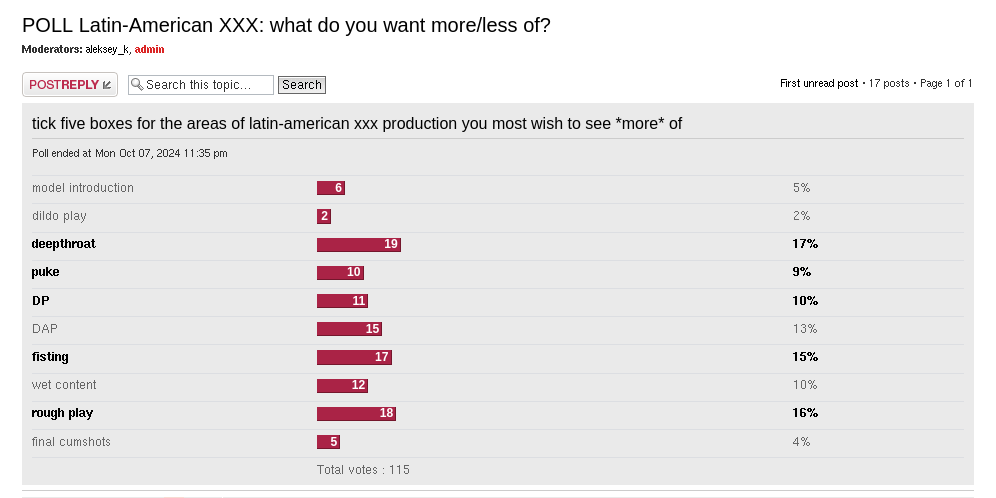The width and height of the screenshot is (996, 498).
Task: Open the admin moderator profile
Action: pyautogui.click(x=149, y=49)
